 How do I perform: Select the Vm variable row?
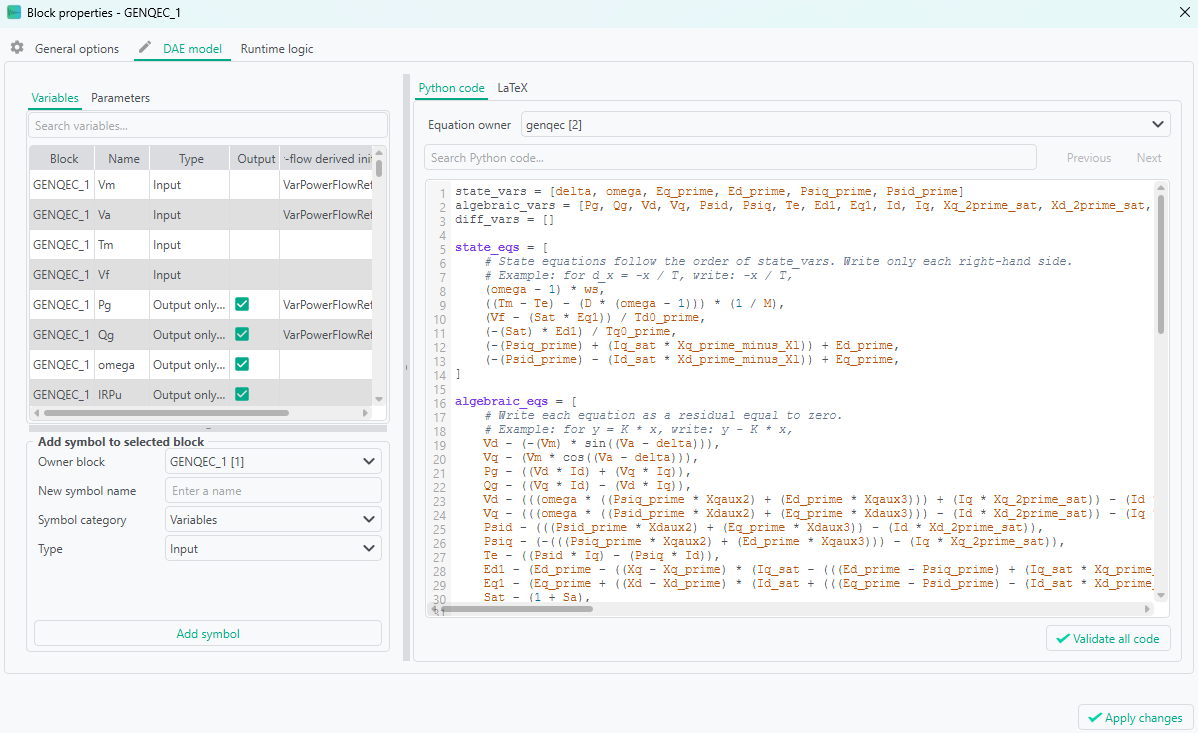[x=201, y=185]
